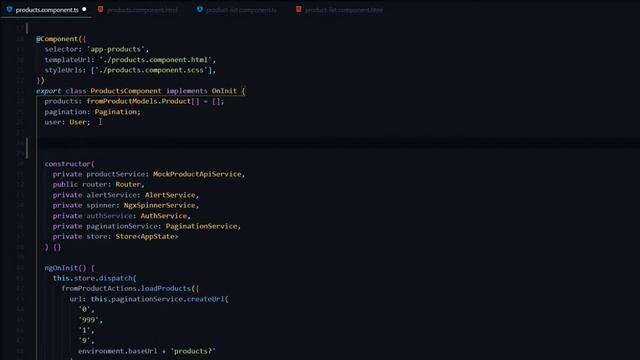The width and height of the screenshot is (640, 360).
Task: Click 'this.paginationService.createUrl(' call
Action: point(159,299)
